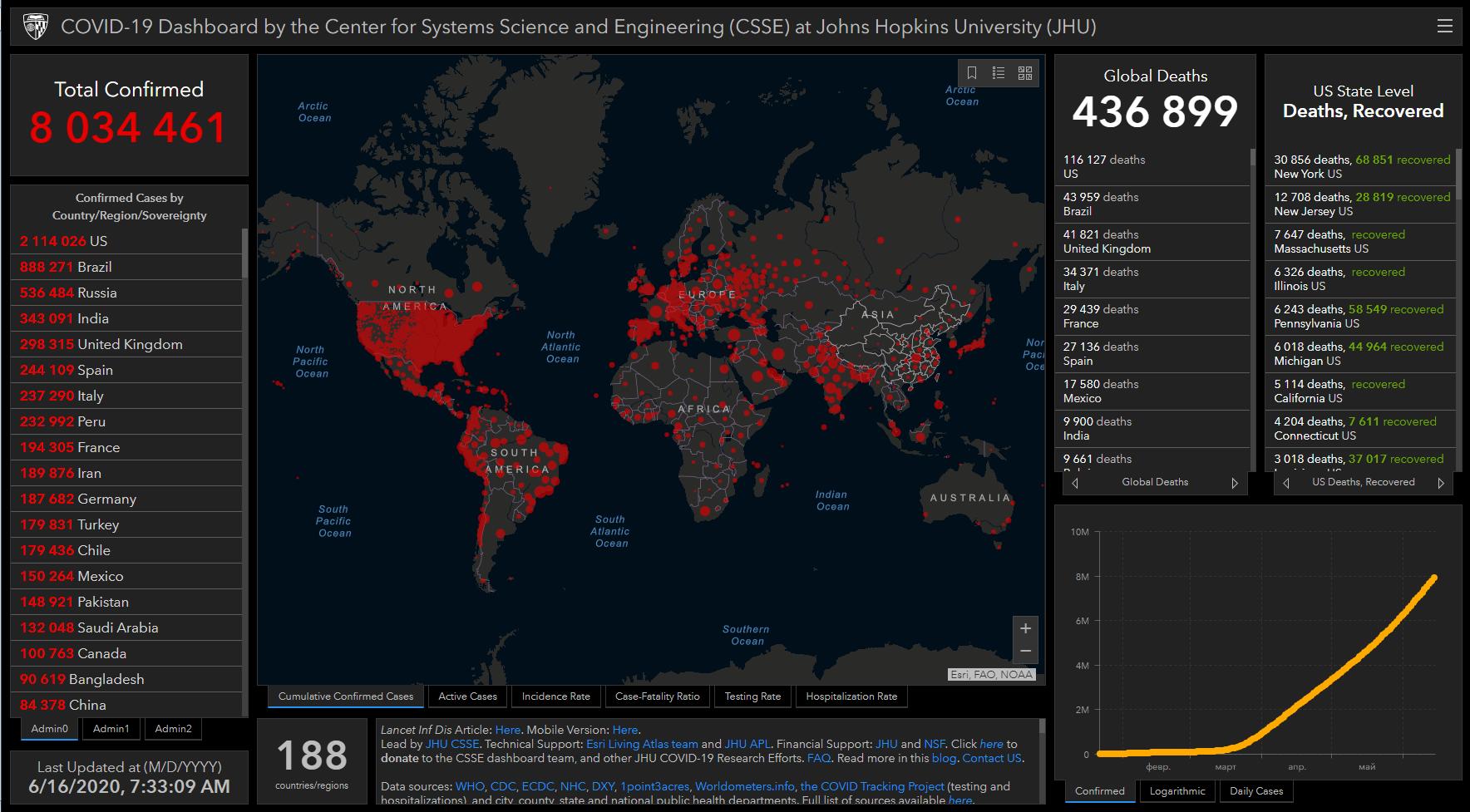Select Iran in confirmed cases list
The image size is (1470, 812).
coord(126,473)
